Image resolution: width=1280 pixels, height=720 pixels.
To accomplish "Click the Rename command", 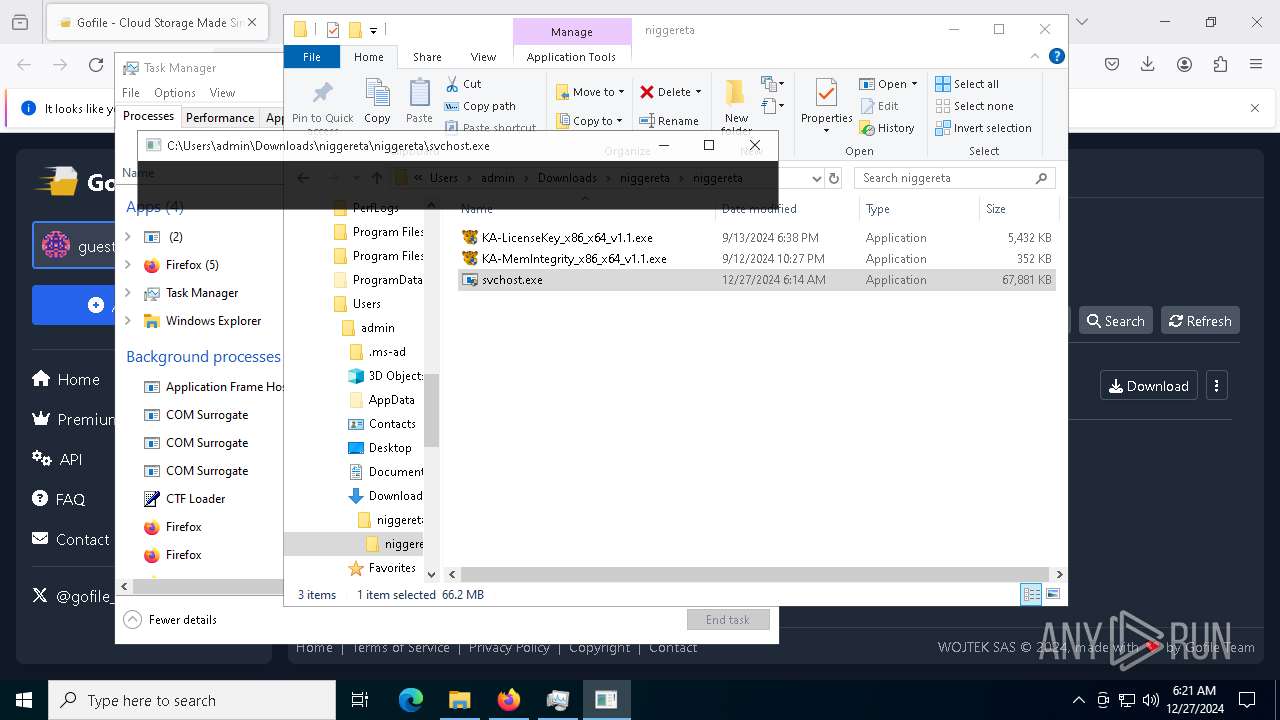I will (669, 121).
